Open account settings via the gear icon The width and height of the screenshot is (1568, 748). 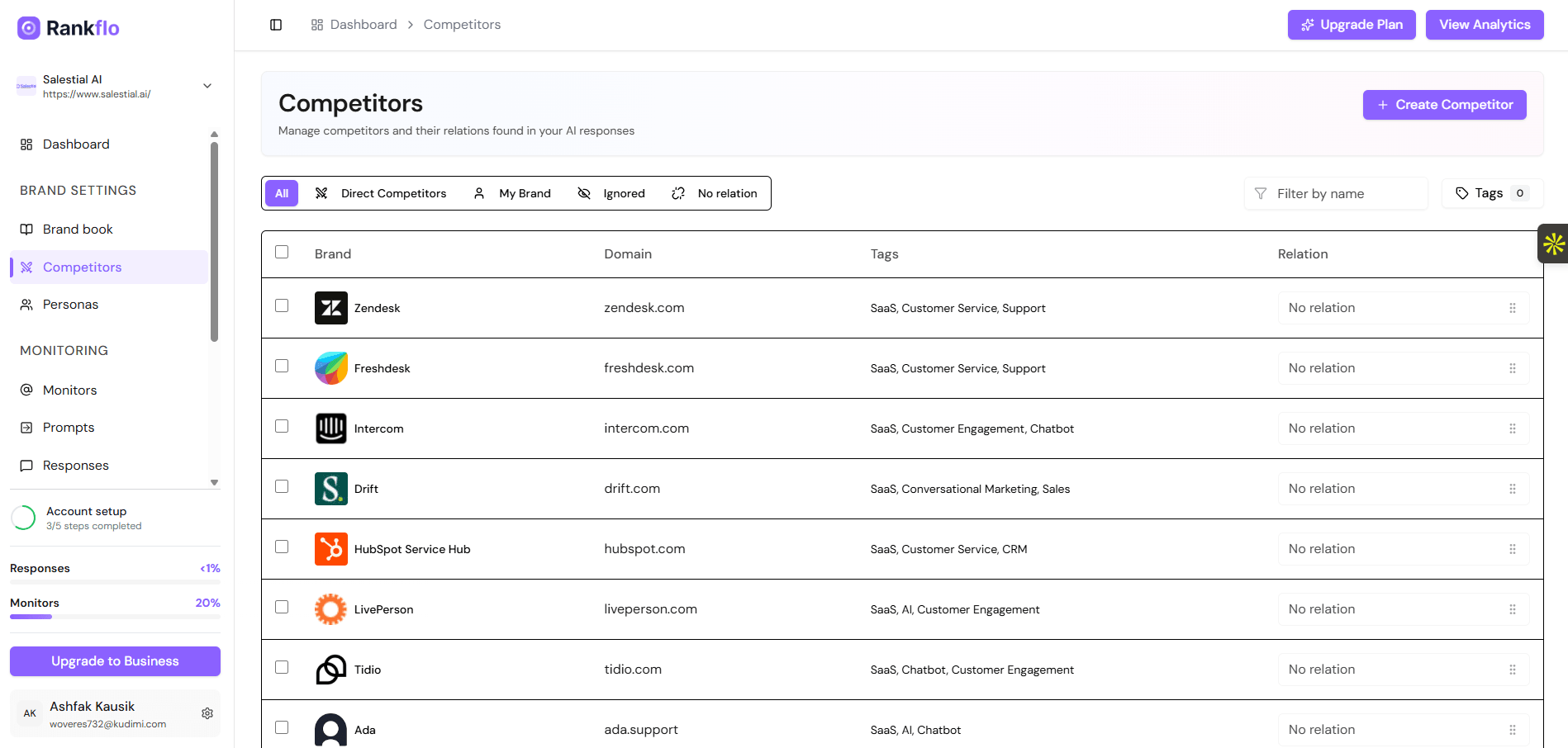207,713
